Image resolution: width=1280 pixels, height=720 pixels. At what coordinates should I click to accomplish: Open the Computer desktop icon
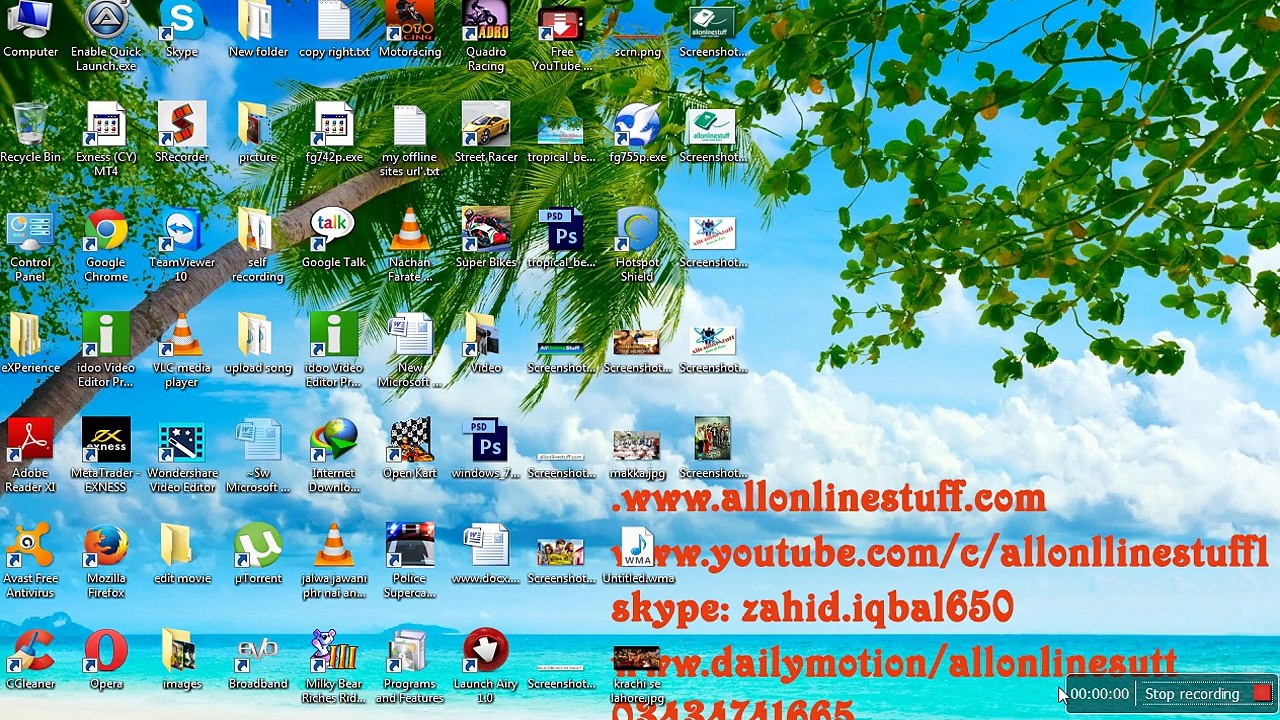[x=30, y=30]
